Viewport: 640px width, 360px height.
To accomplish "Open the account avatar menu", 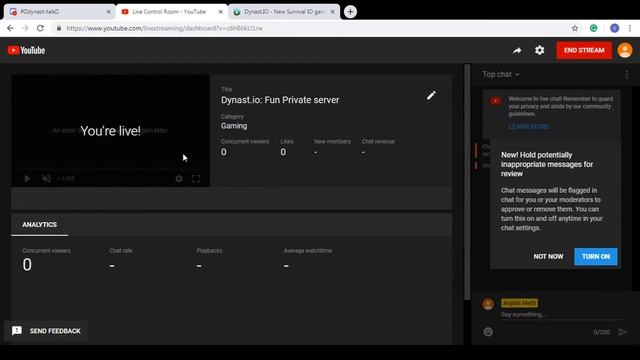I will click(x=624, y=50).
